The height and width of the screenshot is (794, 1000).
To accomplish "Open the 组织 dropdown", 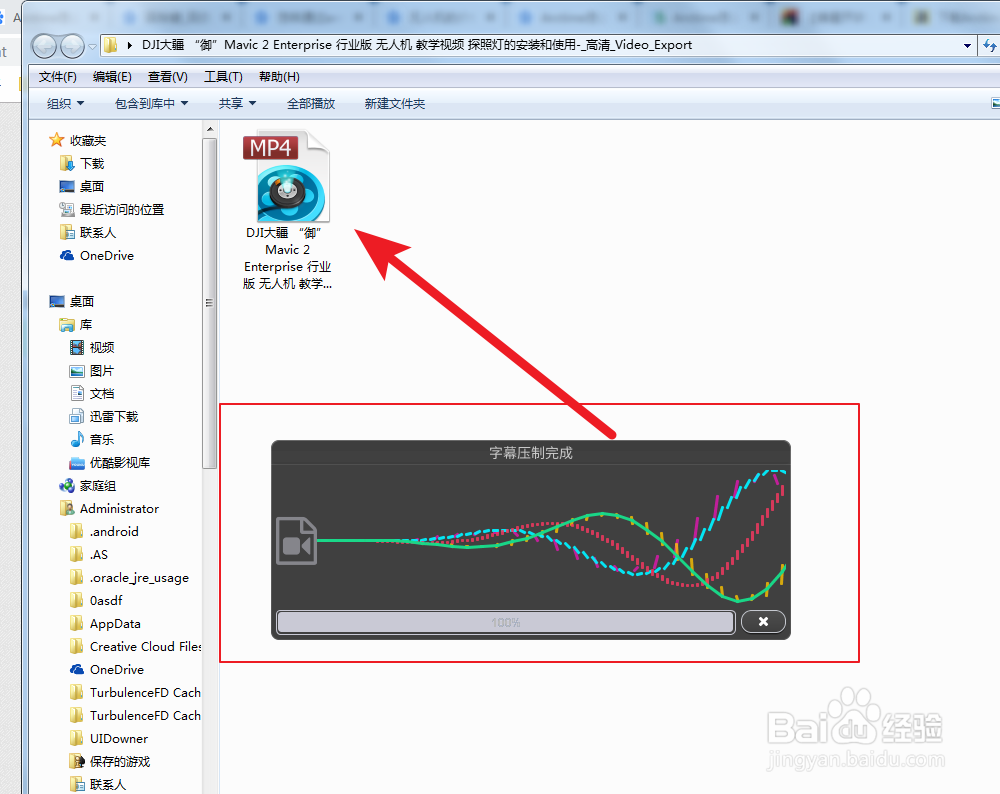I will click(x=65, y=103).
